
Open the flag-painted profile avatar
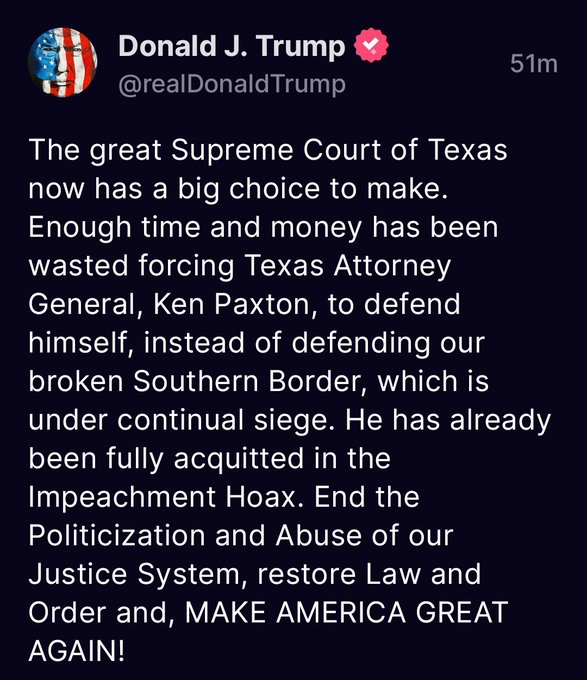tap(62, 62)
